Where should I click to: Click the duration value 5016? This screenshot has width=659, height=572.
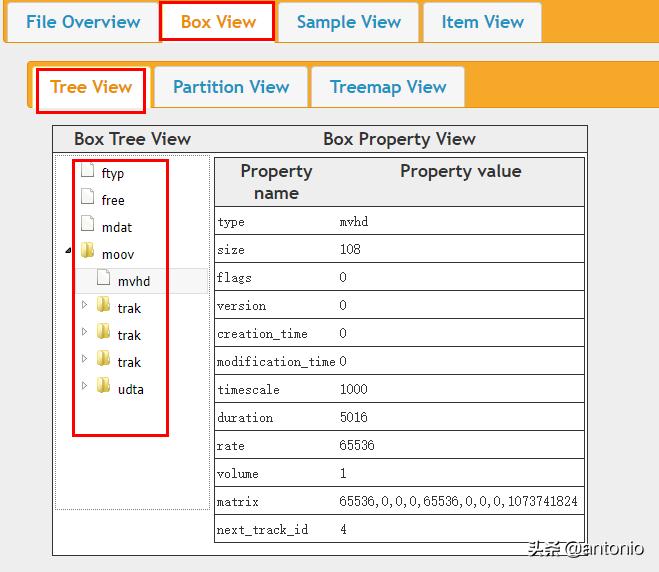[x=353, y=417]
